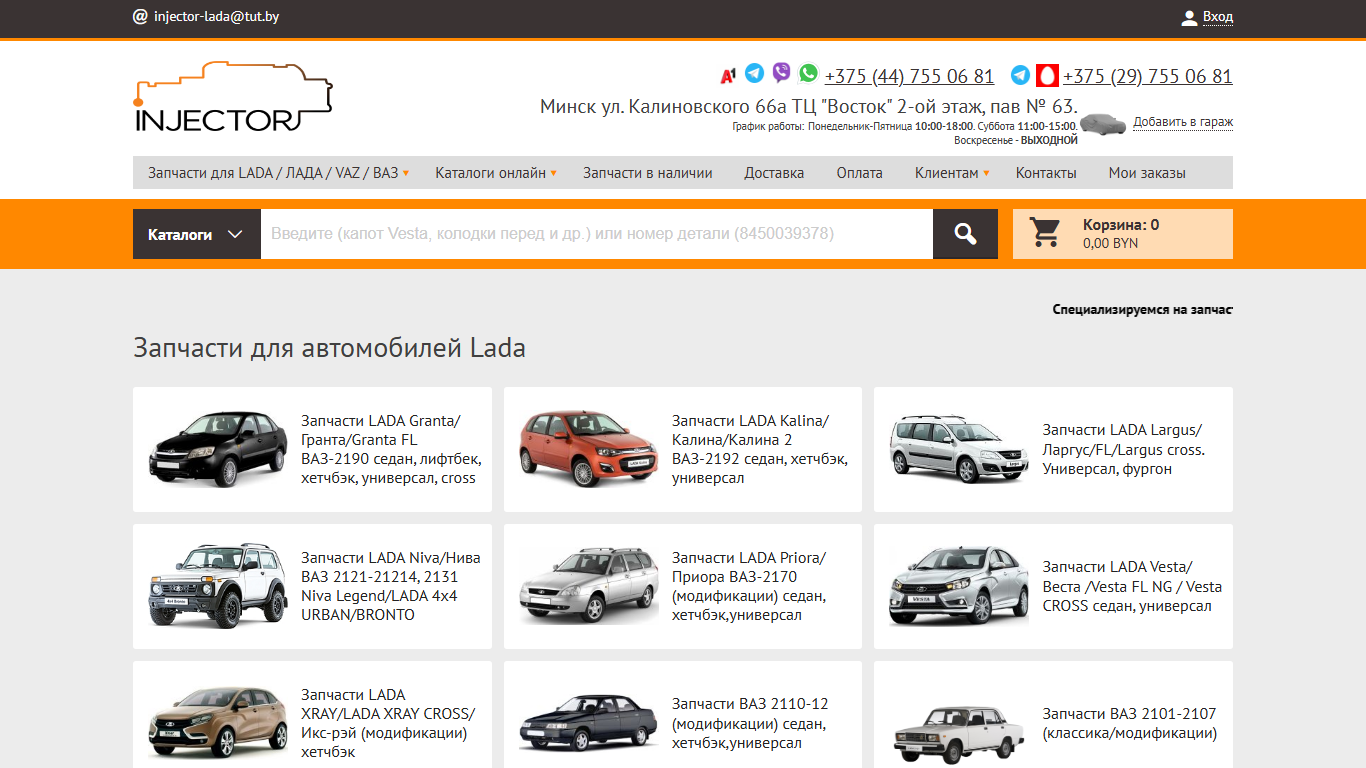The width and height of the screenshot is (1366, 768).
Task: Click the Запчасти для автомобилей Lada heading
Action: 329,348
